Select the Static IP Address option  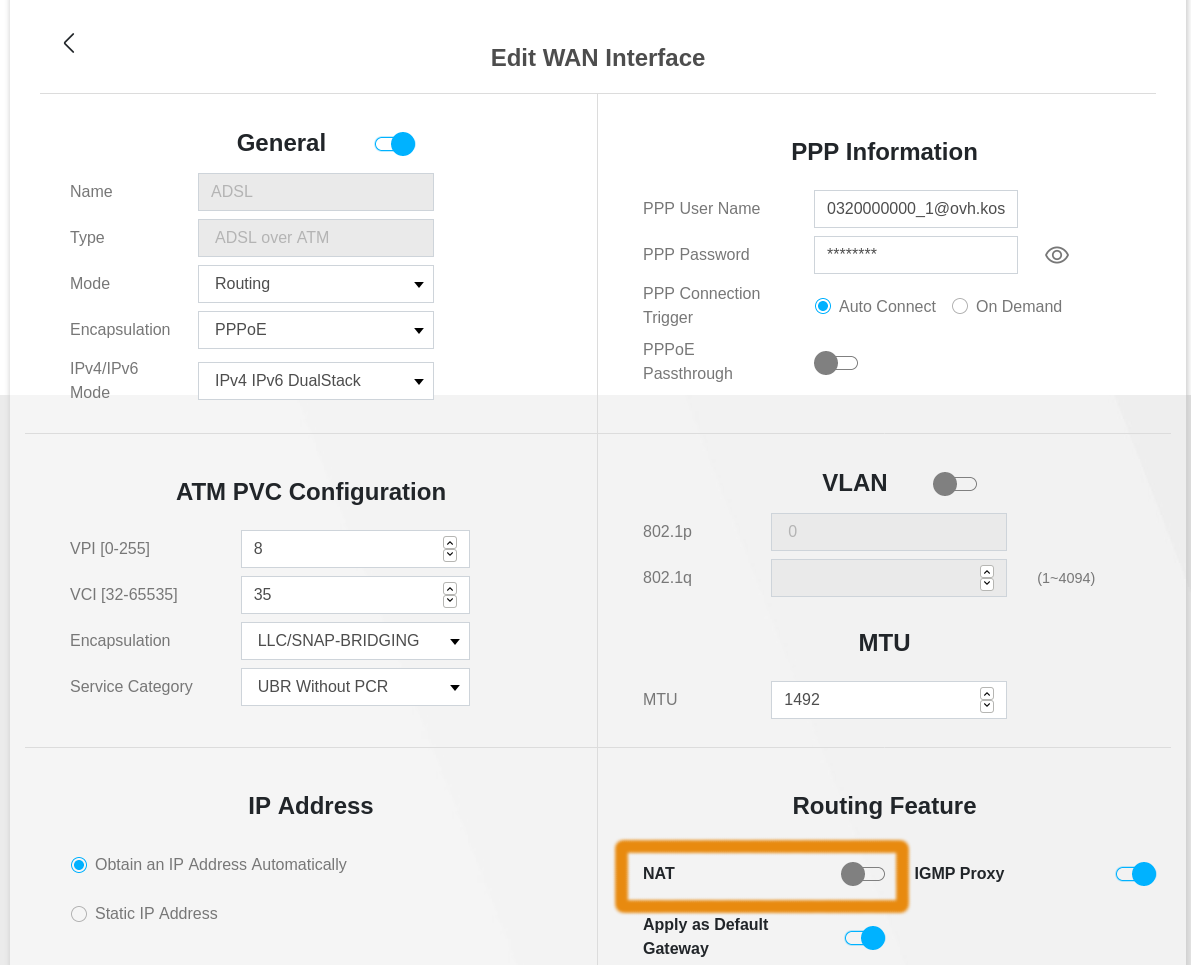click(x=79, y=914)
